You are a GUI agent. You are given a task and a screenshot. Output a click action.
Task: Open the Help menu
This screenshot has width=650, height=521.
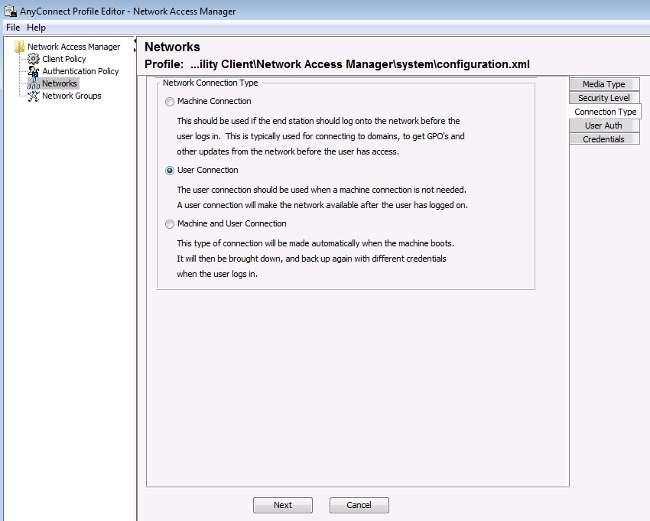pos(36,28)
